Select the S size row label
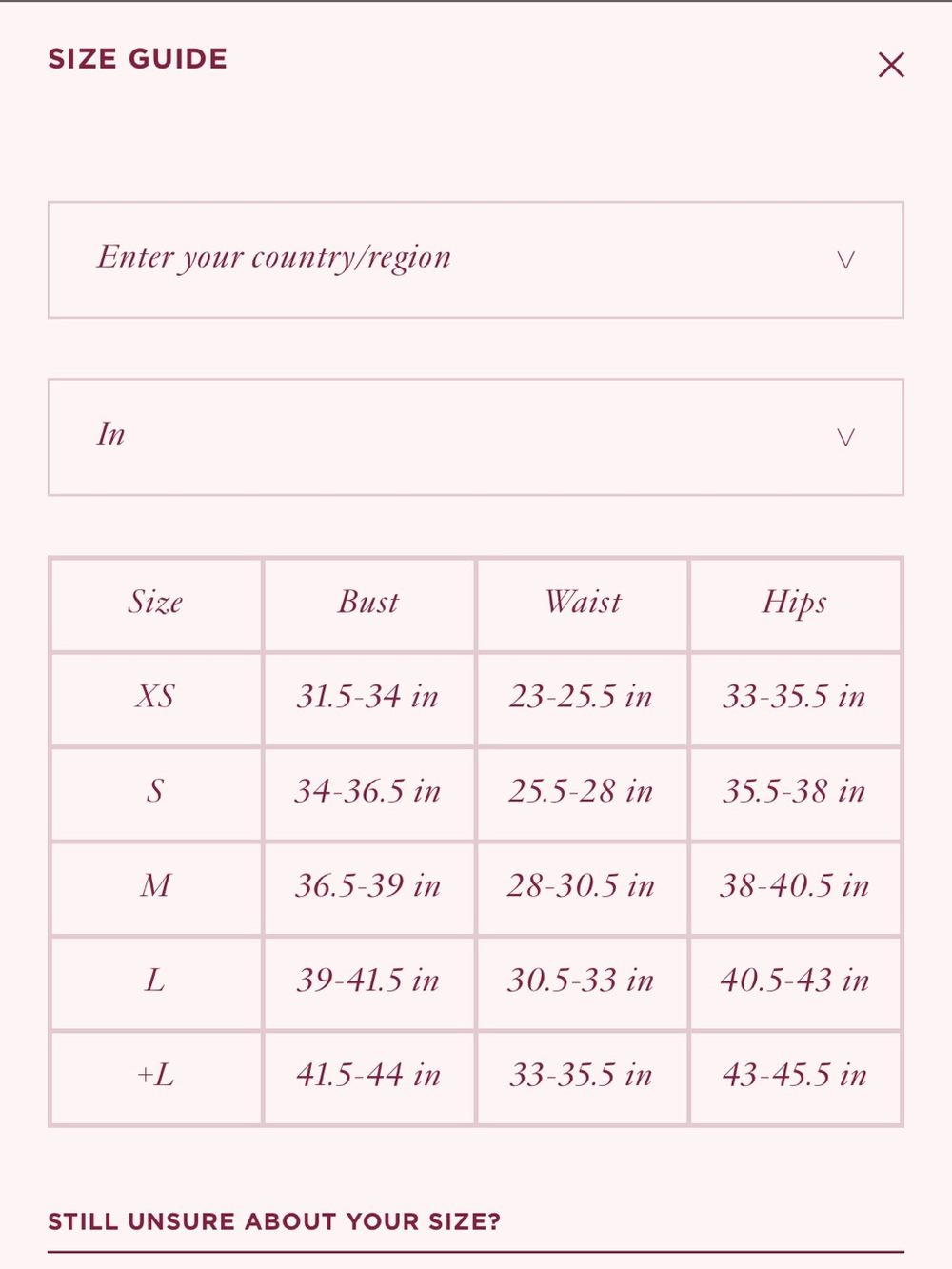 pos(155,790)
